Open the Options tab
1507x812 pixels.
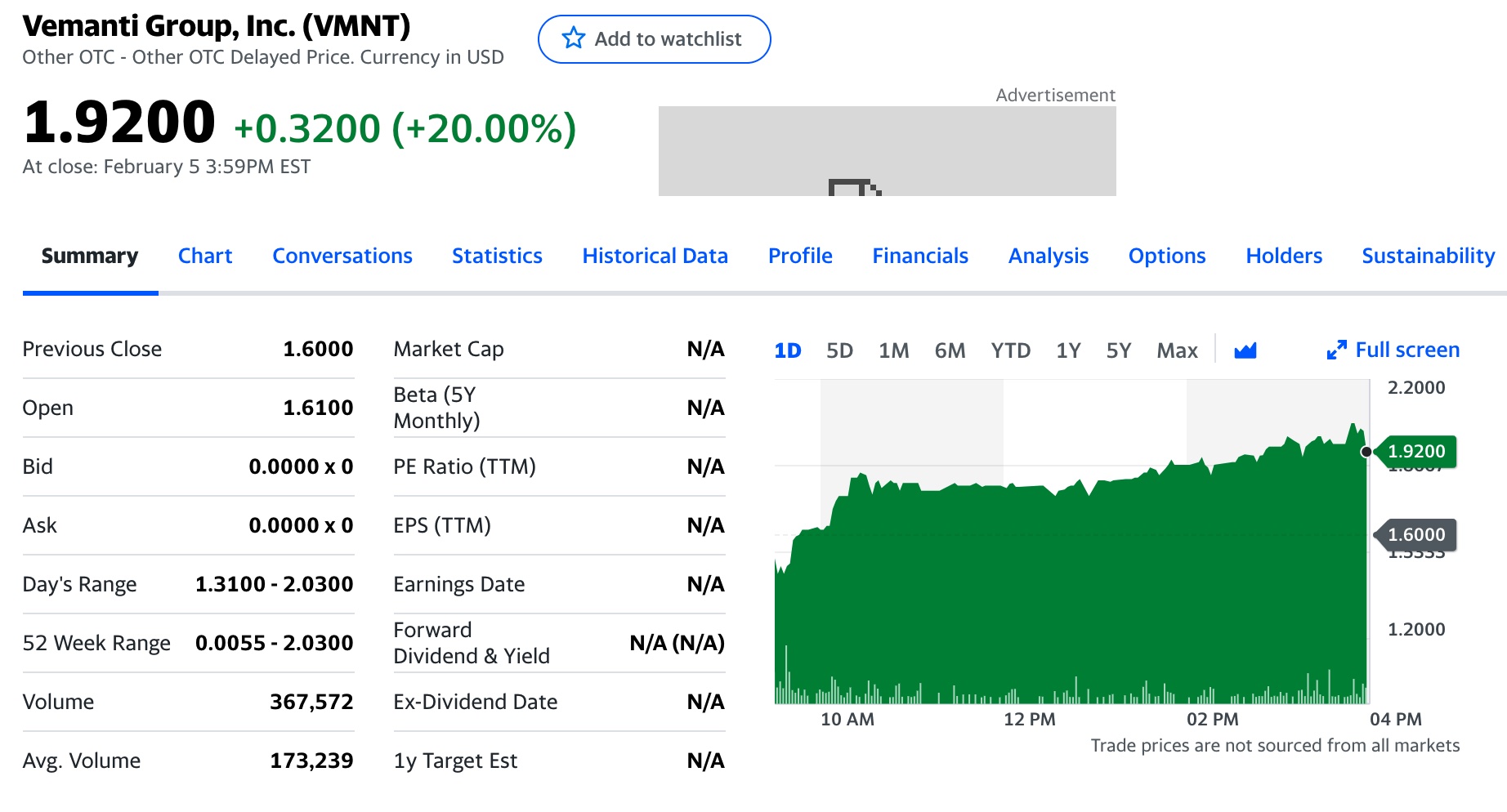pos(1167,256)
